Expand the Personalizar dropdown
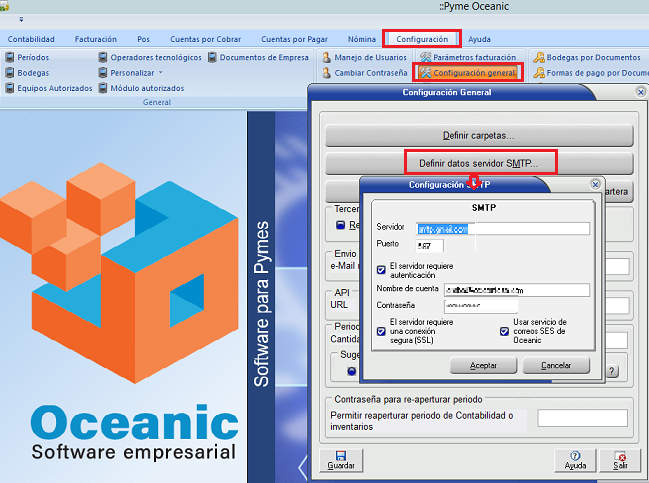Screen dimensions: 649x483 coord(161,73)
